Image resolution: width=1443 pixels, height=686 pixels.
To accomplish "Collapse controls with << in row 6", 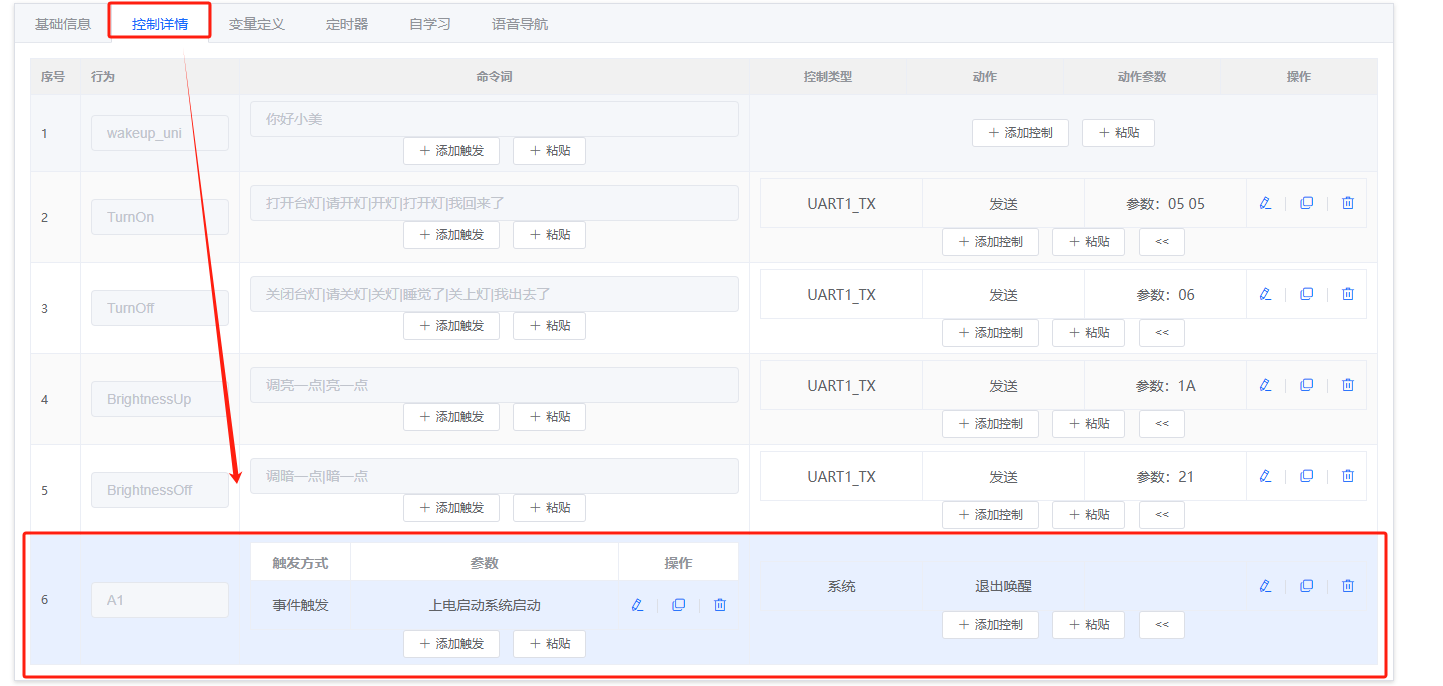I will click(1161, 625).
